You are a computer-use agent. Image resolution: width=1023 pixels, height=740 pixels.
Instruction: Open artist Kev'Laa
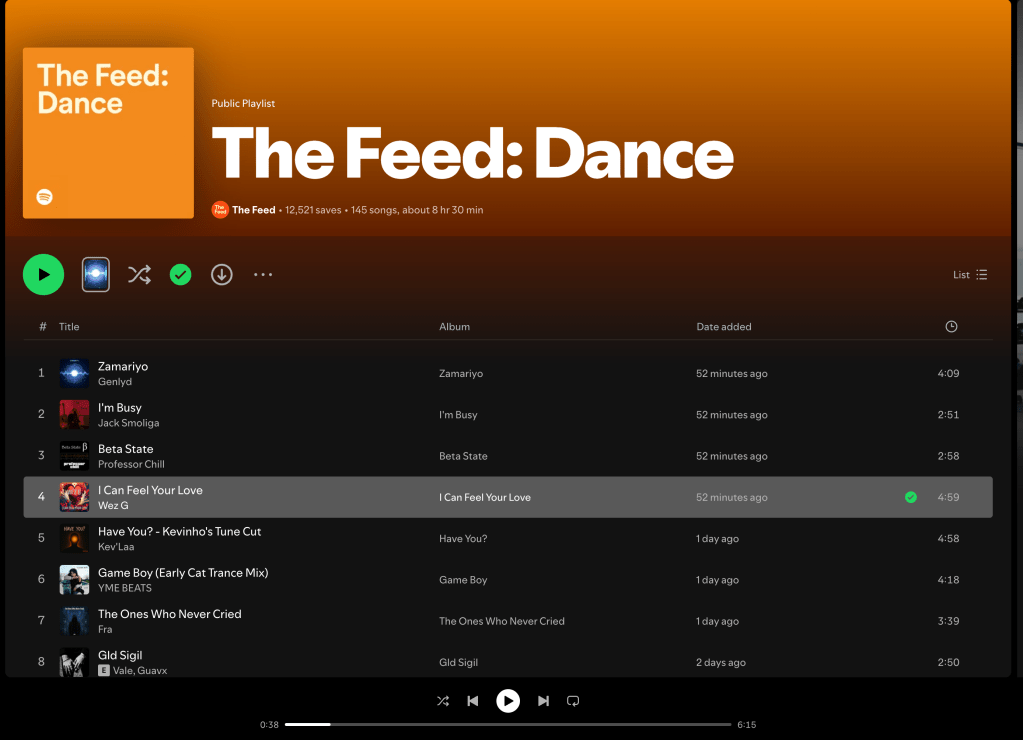point(116,547)
